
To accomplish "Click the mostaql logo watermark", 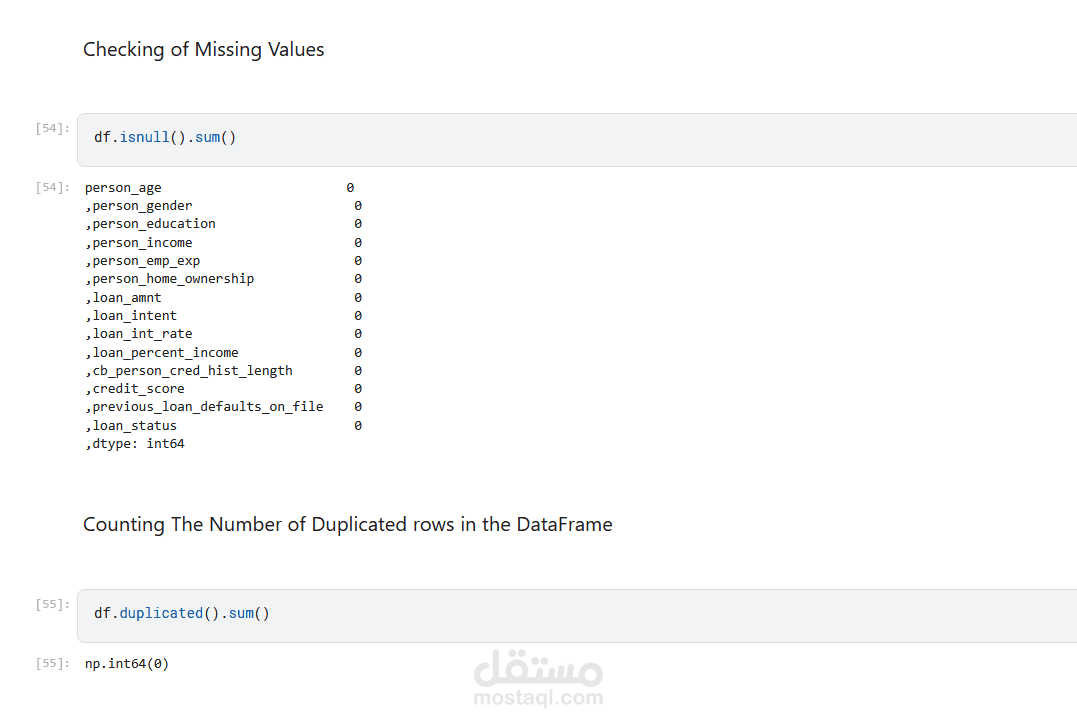I will 538,668.
